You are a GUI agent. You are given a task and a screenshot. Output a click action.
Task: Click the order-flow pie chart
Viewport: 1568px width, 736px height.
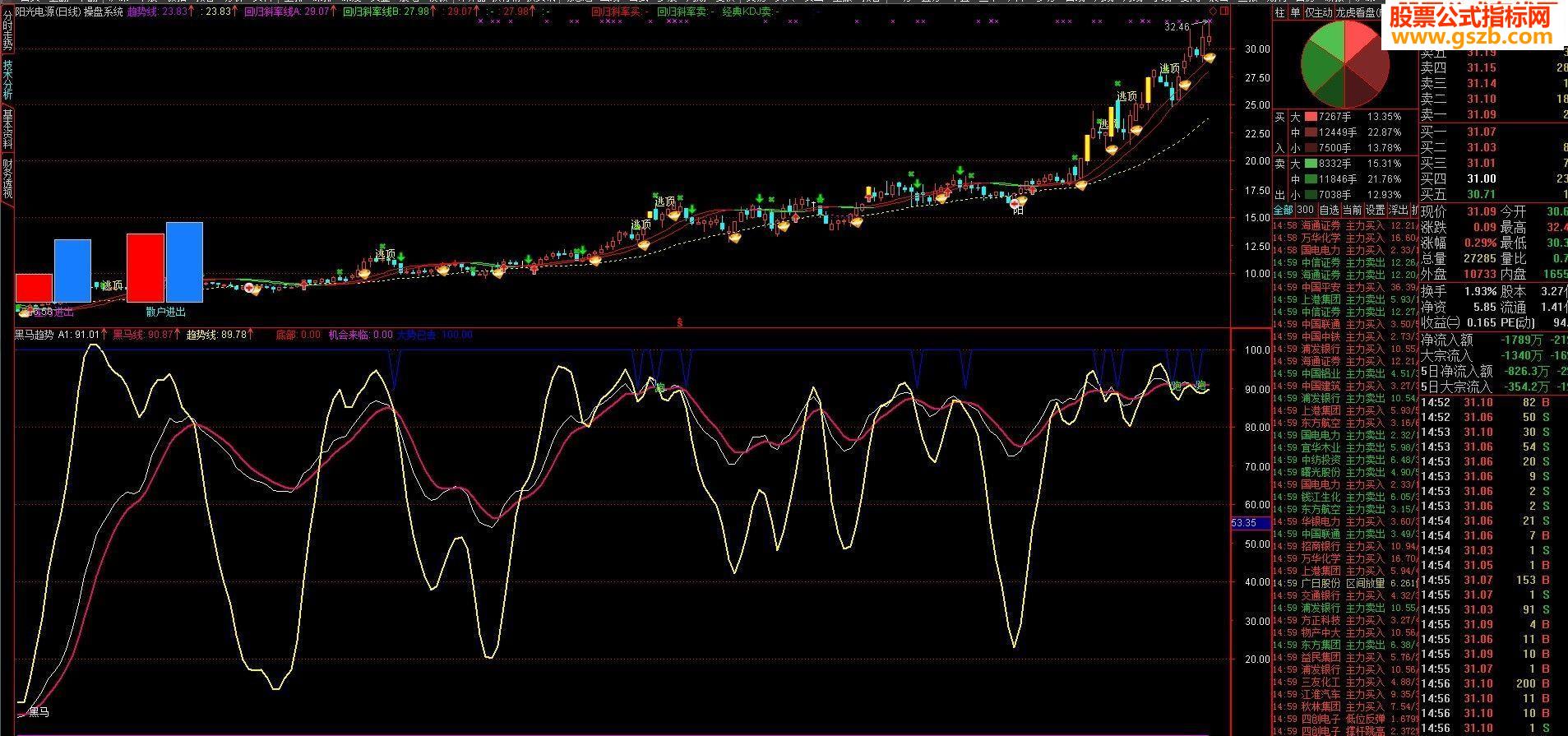pos(1344,64)
